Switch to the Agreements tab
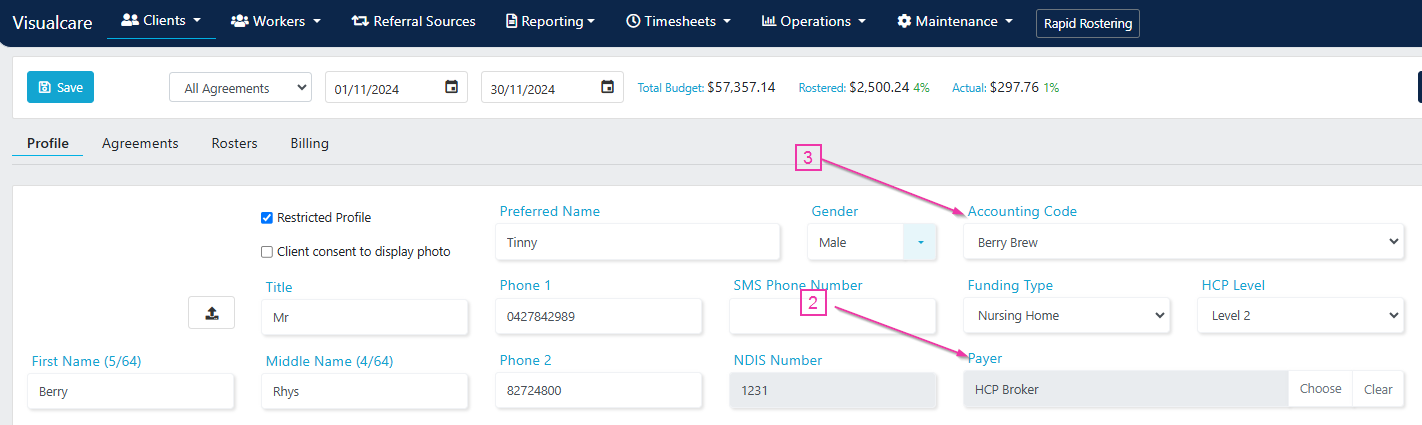Screen dimensions: 1422x425 (140, 143)
